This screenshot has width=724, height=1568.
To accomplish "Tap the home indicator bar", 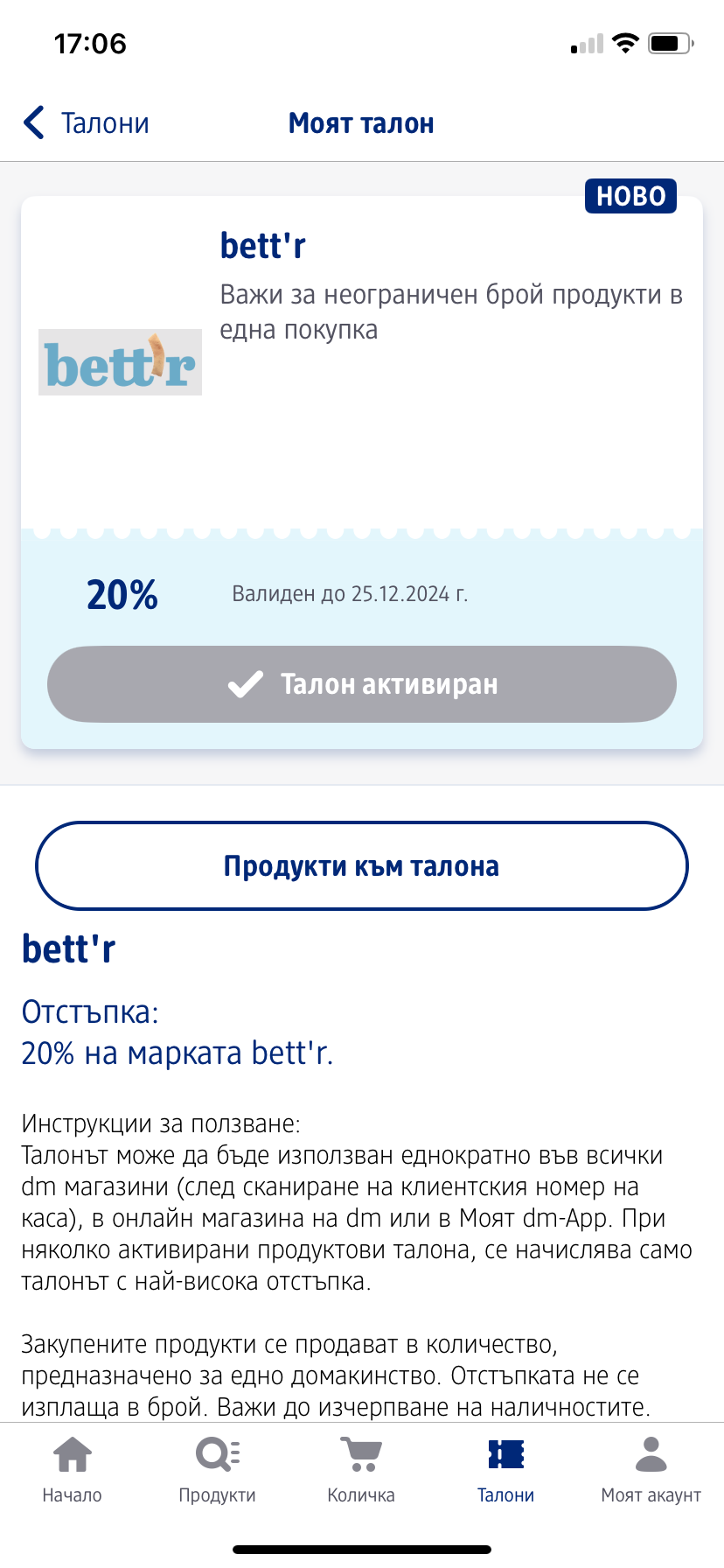I will pyautogui.click(x=361, y=1550).
